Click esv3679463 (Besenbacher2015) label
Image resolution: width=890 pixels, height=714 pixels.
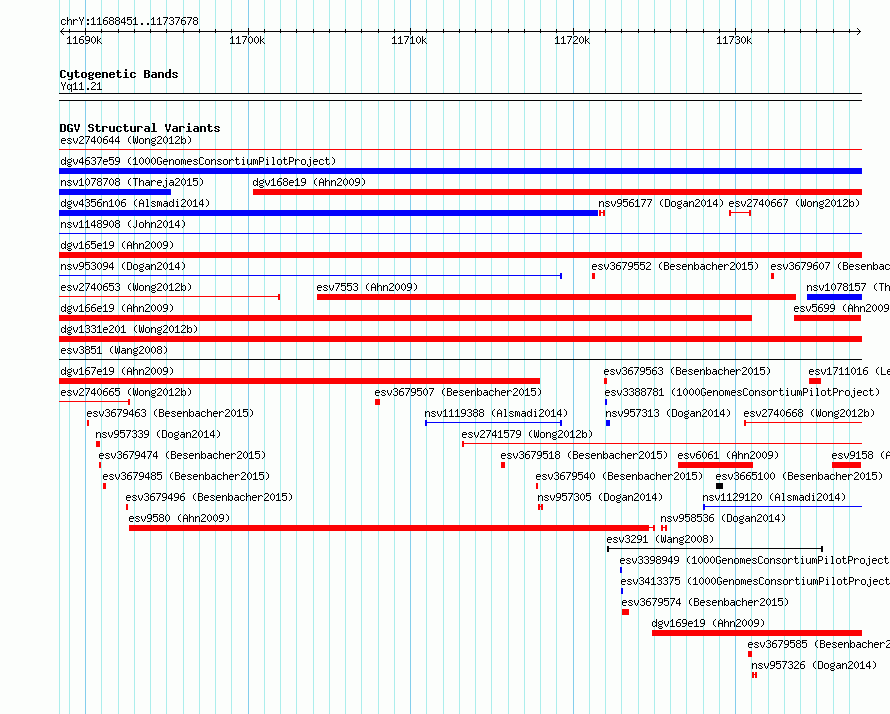170,413
